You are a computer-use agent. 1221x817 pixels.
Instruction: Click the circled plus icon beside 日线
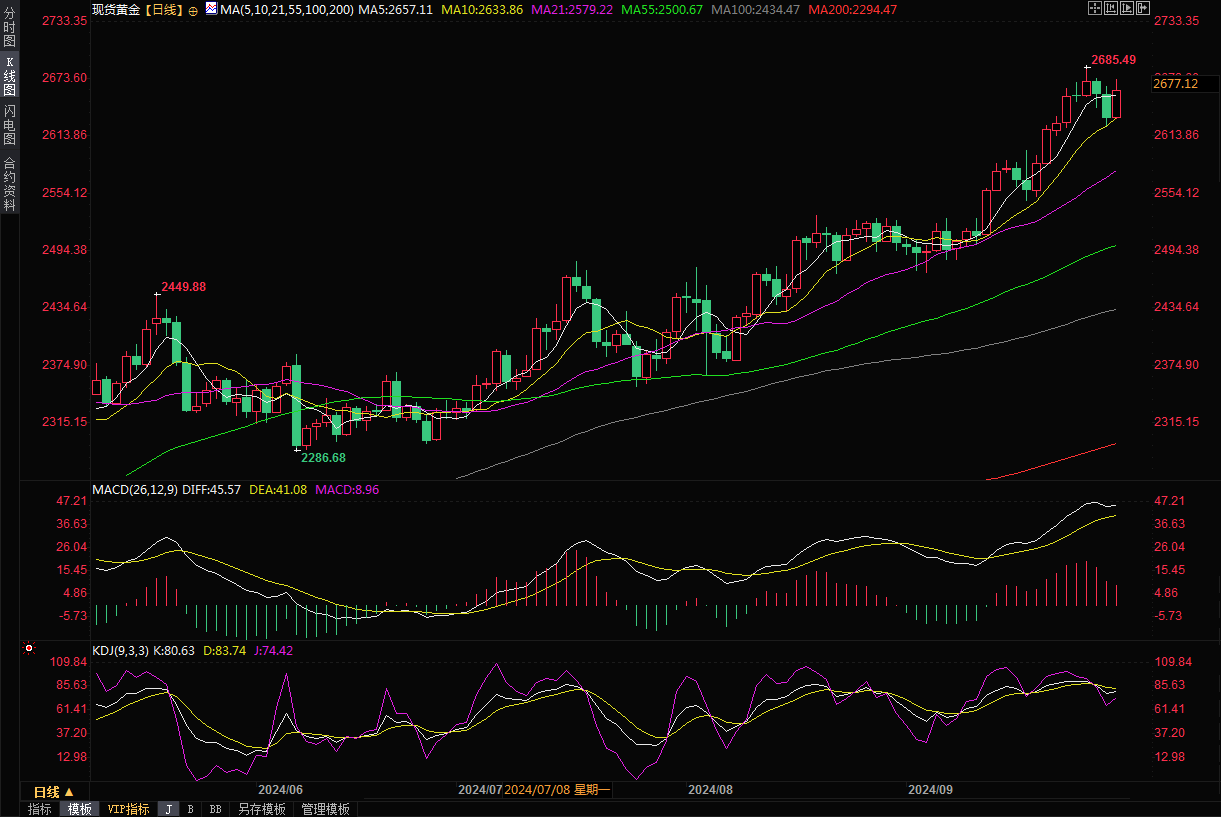coord(193,10)
